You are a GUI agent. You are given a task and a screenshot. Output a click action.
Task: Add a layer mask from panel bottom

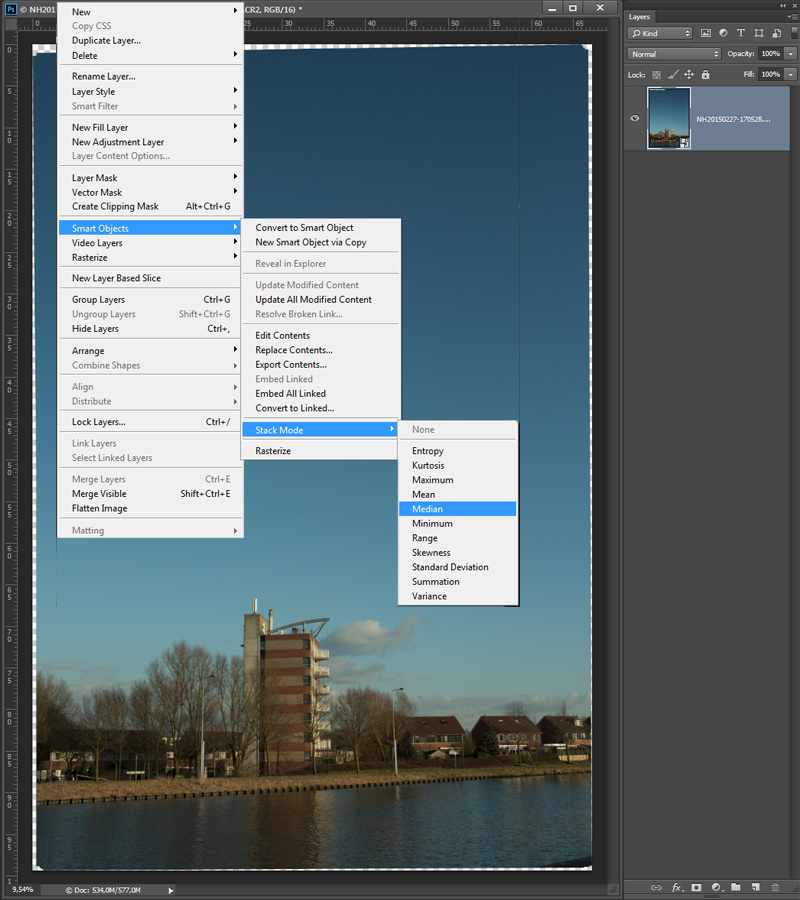click(696, 887)
